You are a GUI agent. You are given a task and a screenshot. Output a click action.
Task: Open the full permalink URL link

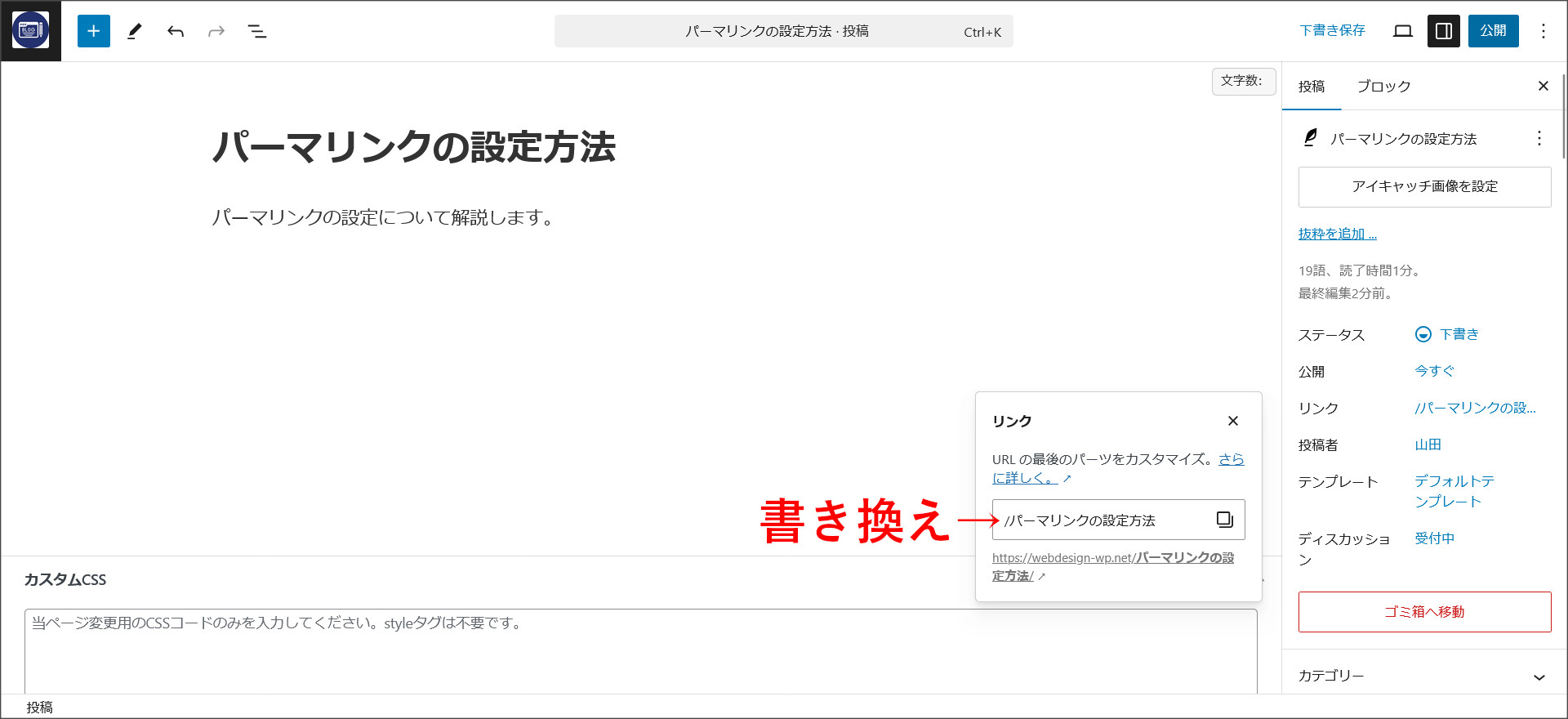tap(1113, 566)
